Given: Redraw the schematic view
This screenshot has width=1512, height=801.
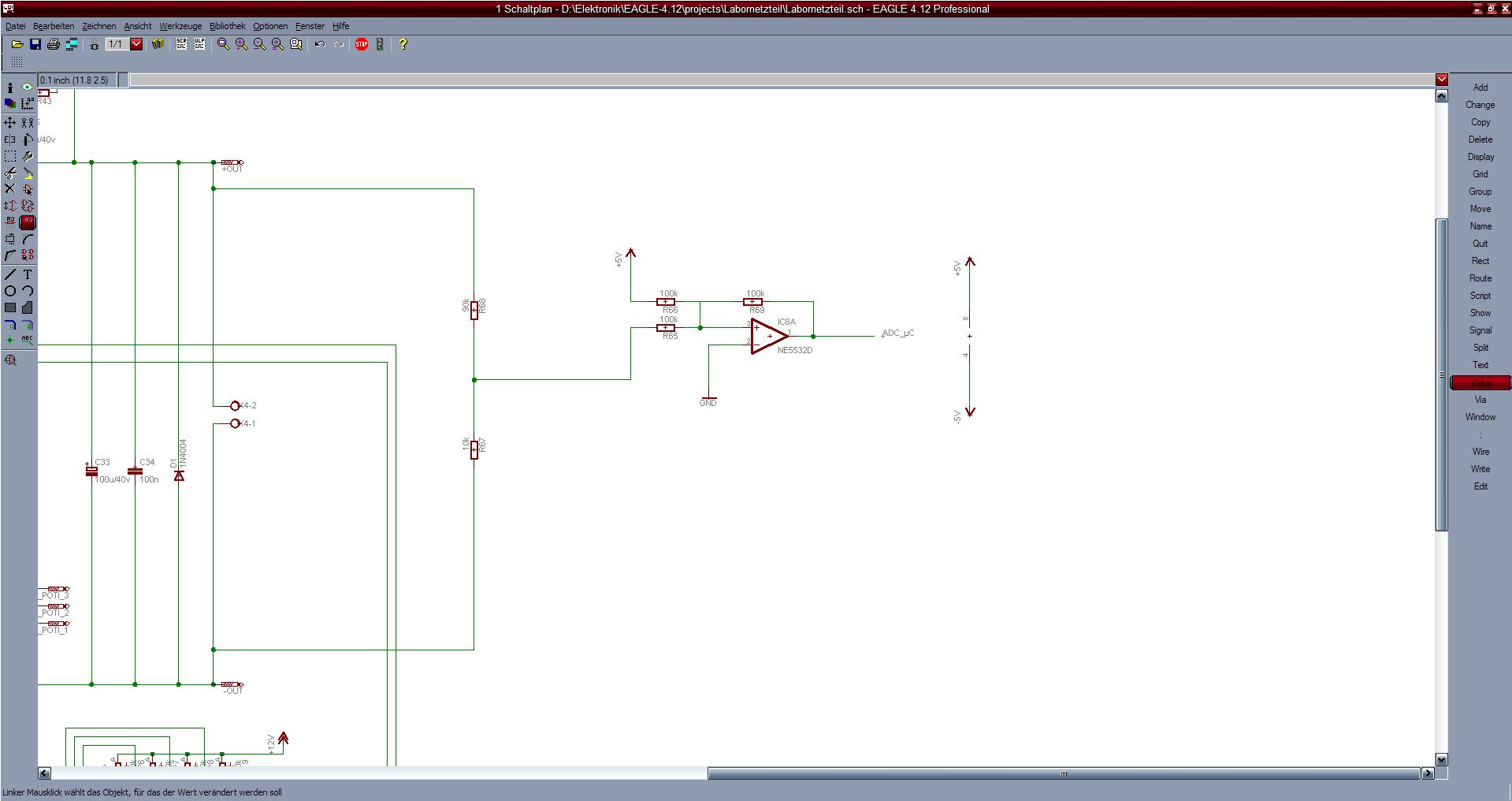Looking at the screenshot, I should 277,44.
